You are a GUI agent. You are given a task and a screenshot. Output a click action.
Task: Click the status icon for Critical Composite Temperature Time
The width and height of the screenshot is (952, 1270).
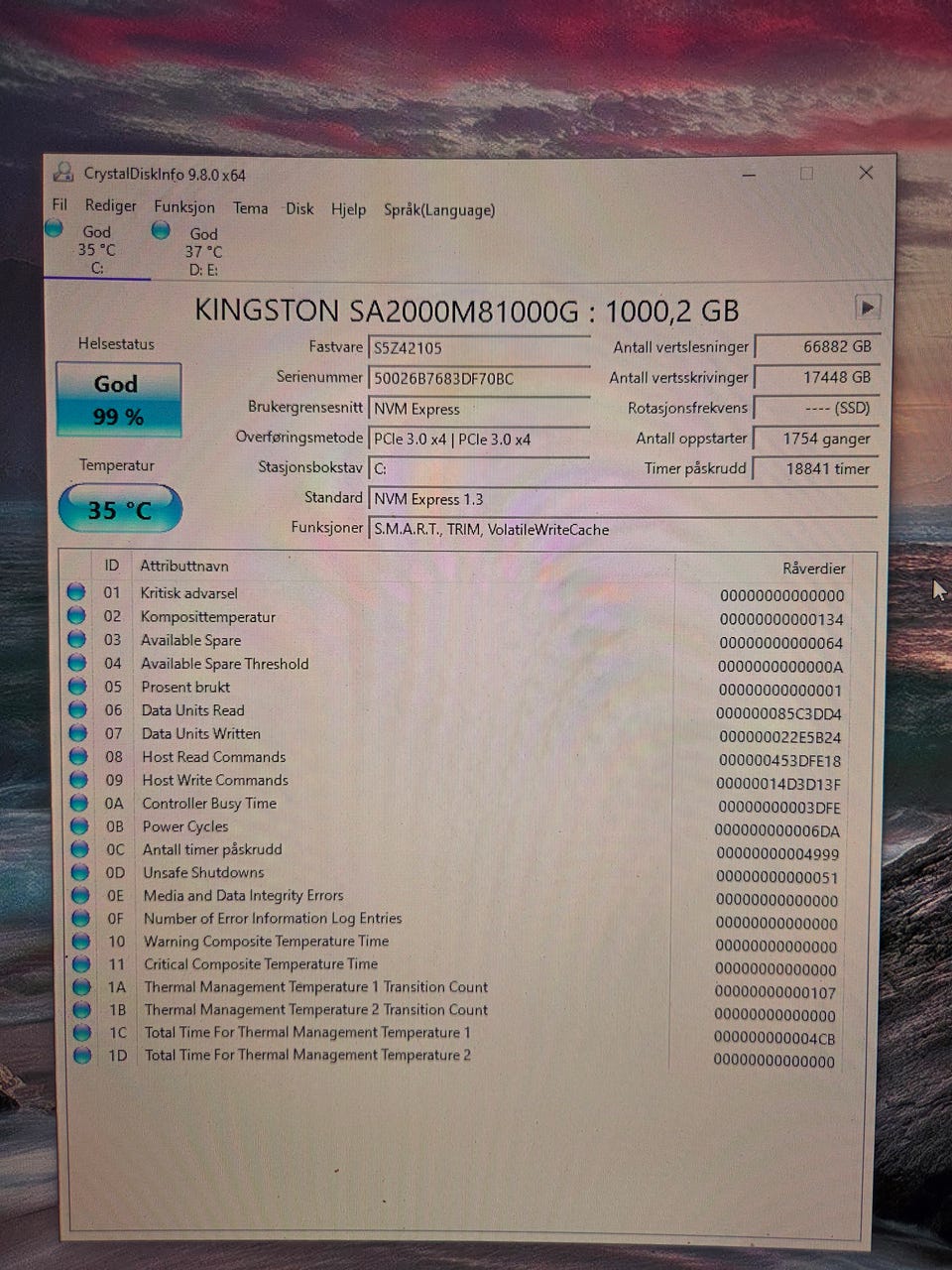click(x=81, y=963)
